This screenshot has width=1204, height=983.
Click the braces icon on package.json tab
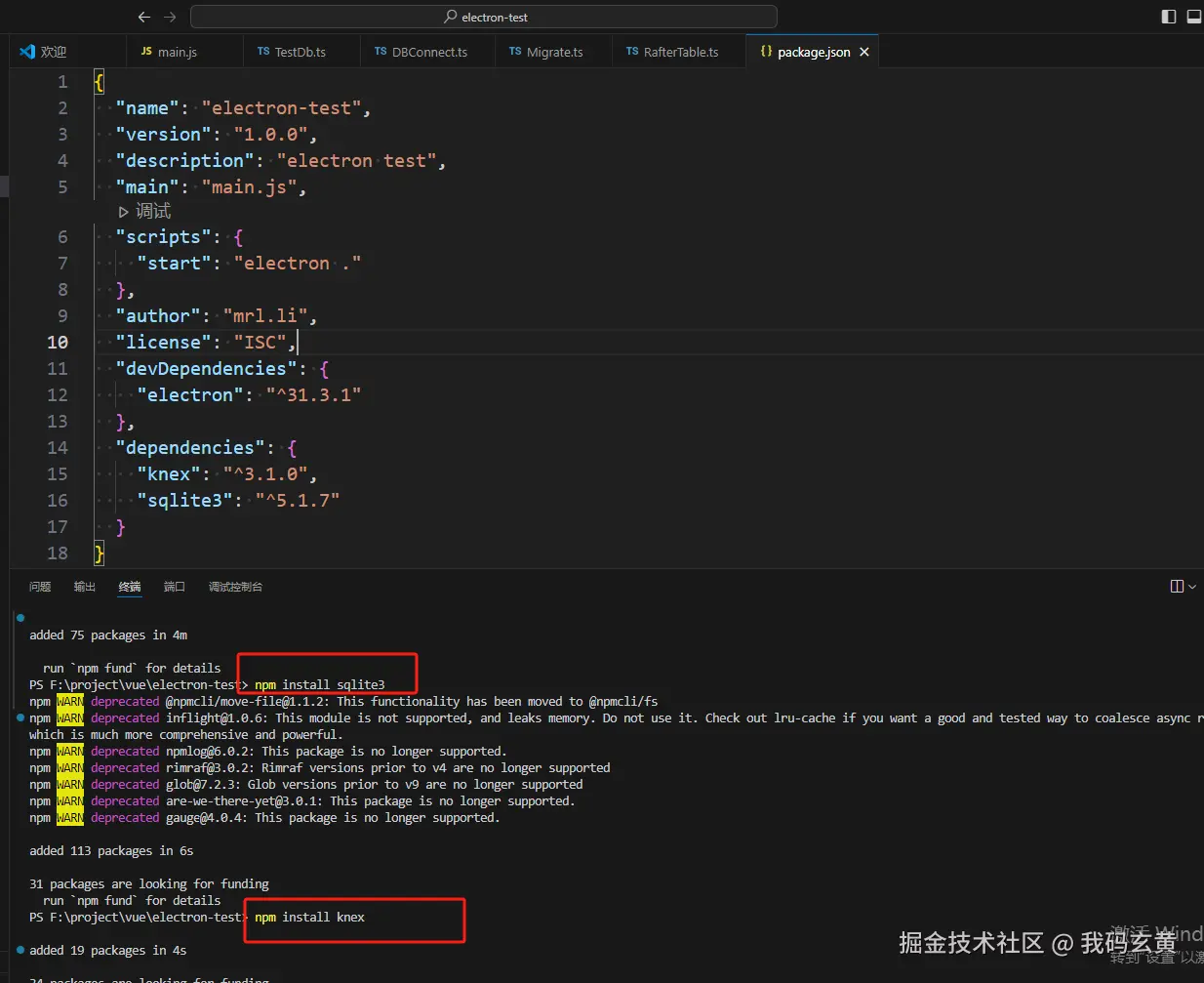pyautogui.click(x=766, y=52)
